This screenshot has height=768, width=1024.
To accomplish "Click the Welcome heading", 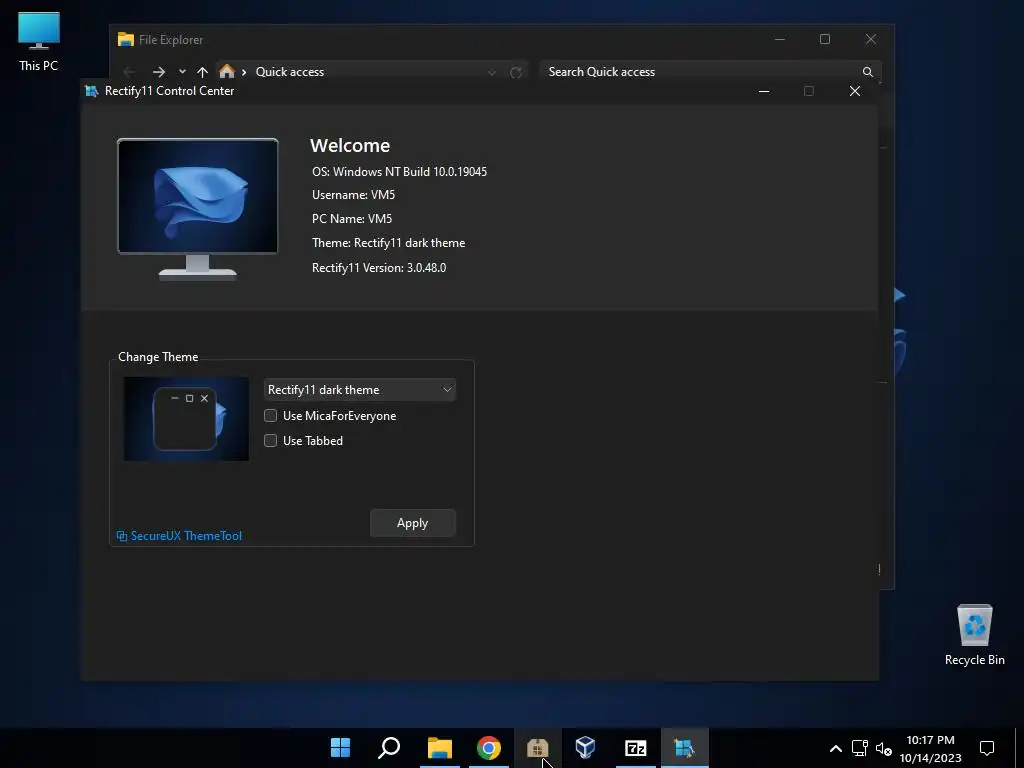I will (x=350, y=146).
